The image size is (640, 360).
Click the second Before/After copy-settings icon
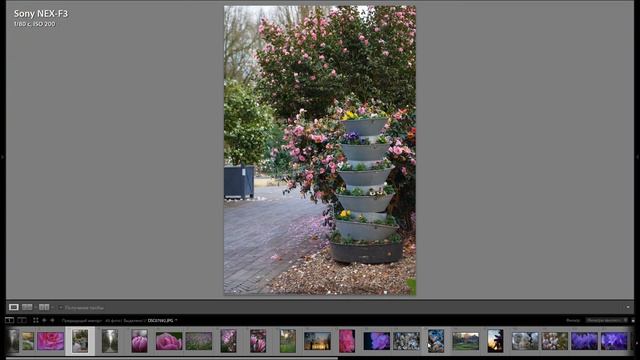pyautogui.click(x=44, y=307)
